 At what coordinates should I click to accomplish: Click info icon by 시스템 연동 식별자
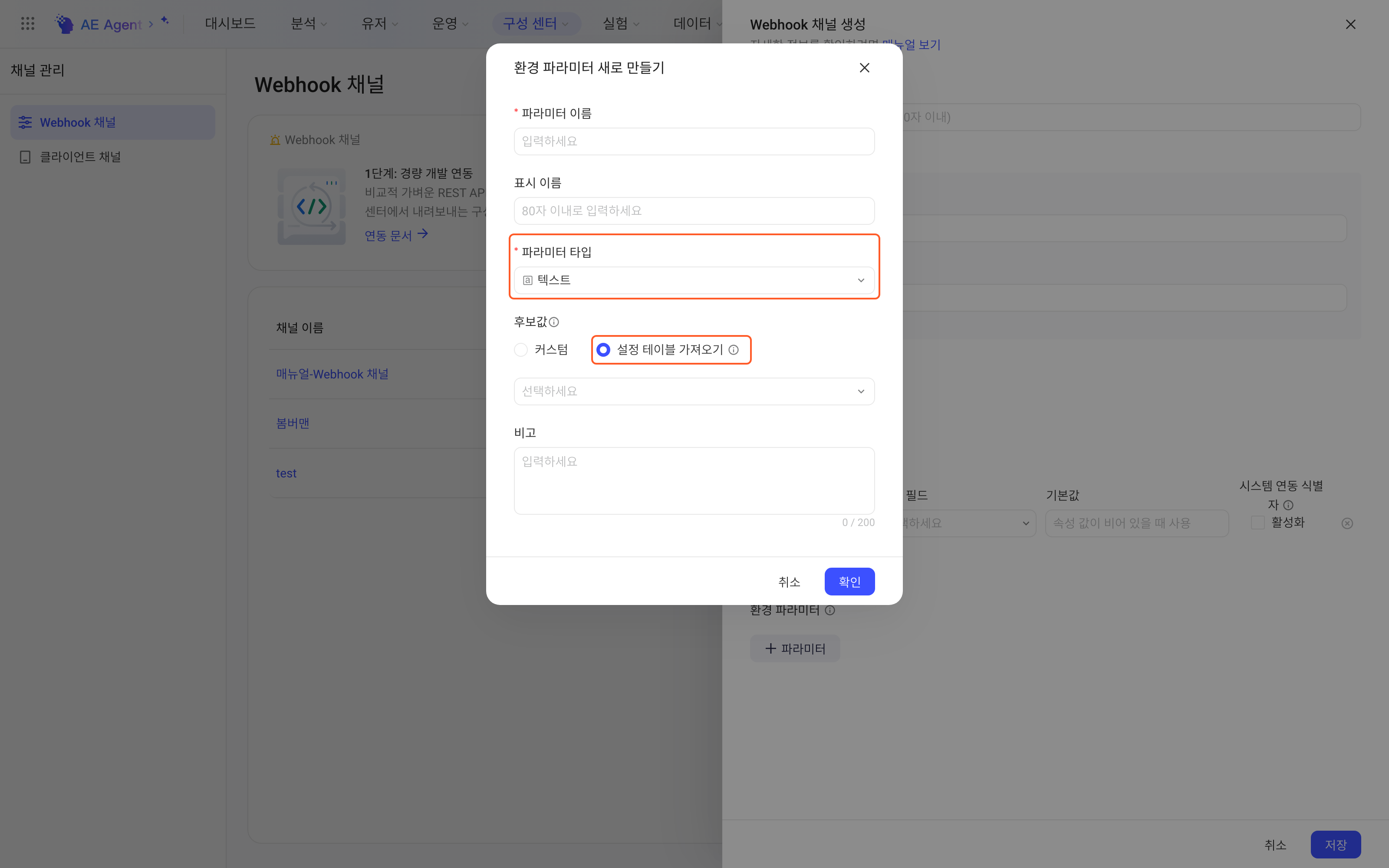pos(1289,505)
